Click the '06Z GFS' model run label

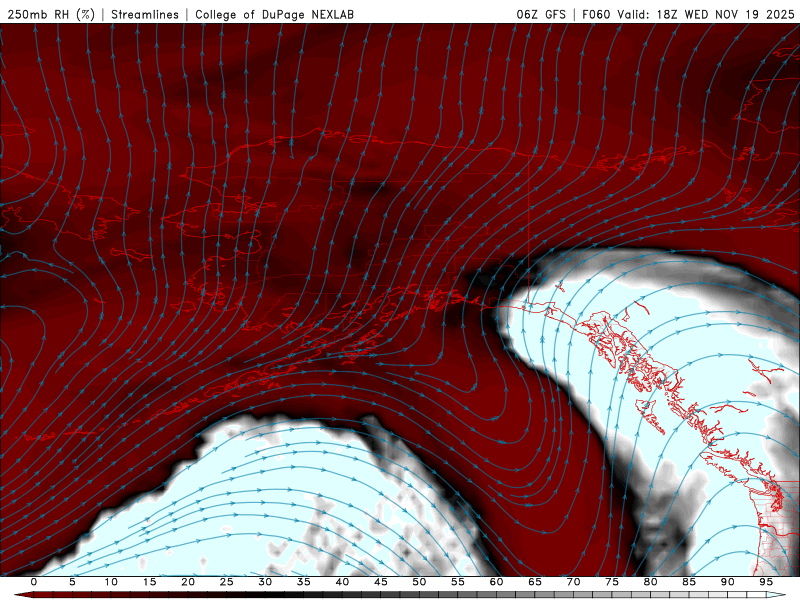pos(541,14)
